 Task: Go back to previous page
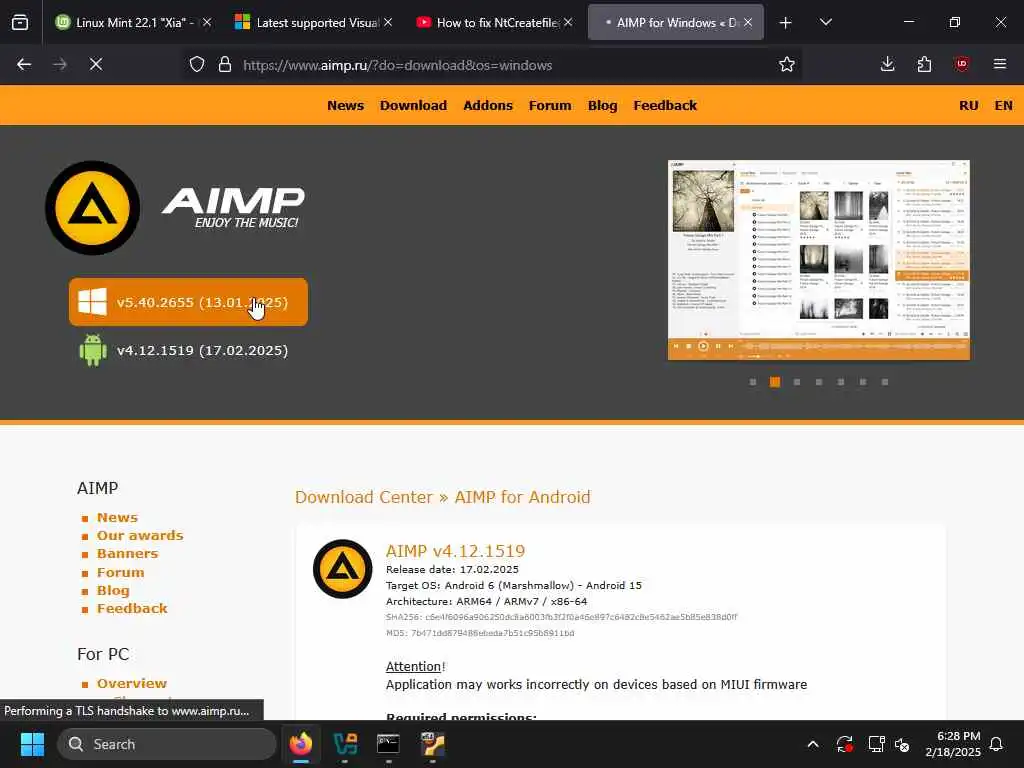(x=24, y=64)
